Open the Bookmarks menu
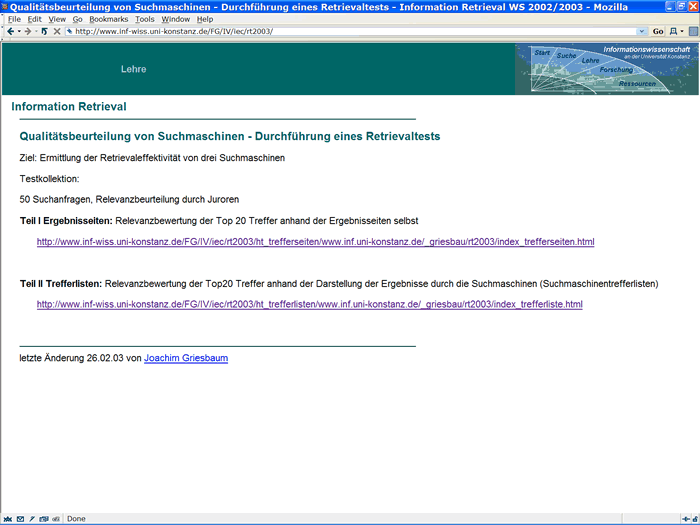 click(108, 19)
